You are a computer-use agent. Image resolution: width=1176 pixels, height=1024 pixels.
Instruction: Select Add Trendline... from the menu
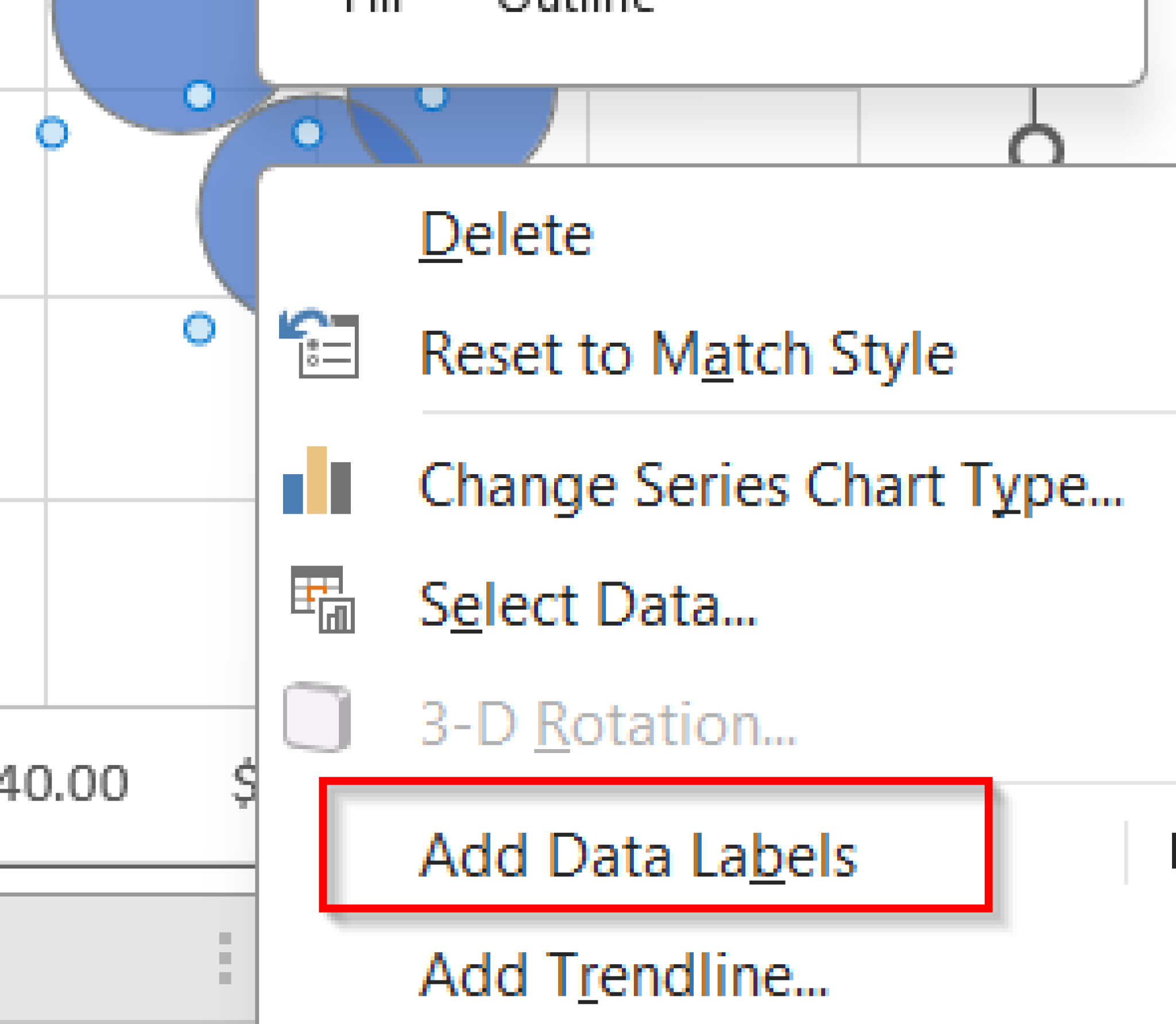[x=624, y=975]
